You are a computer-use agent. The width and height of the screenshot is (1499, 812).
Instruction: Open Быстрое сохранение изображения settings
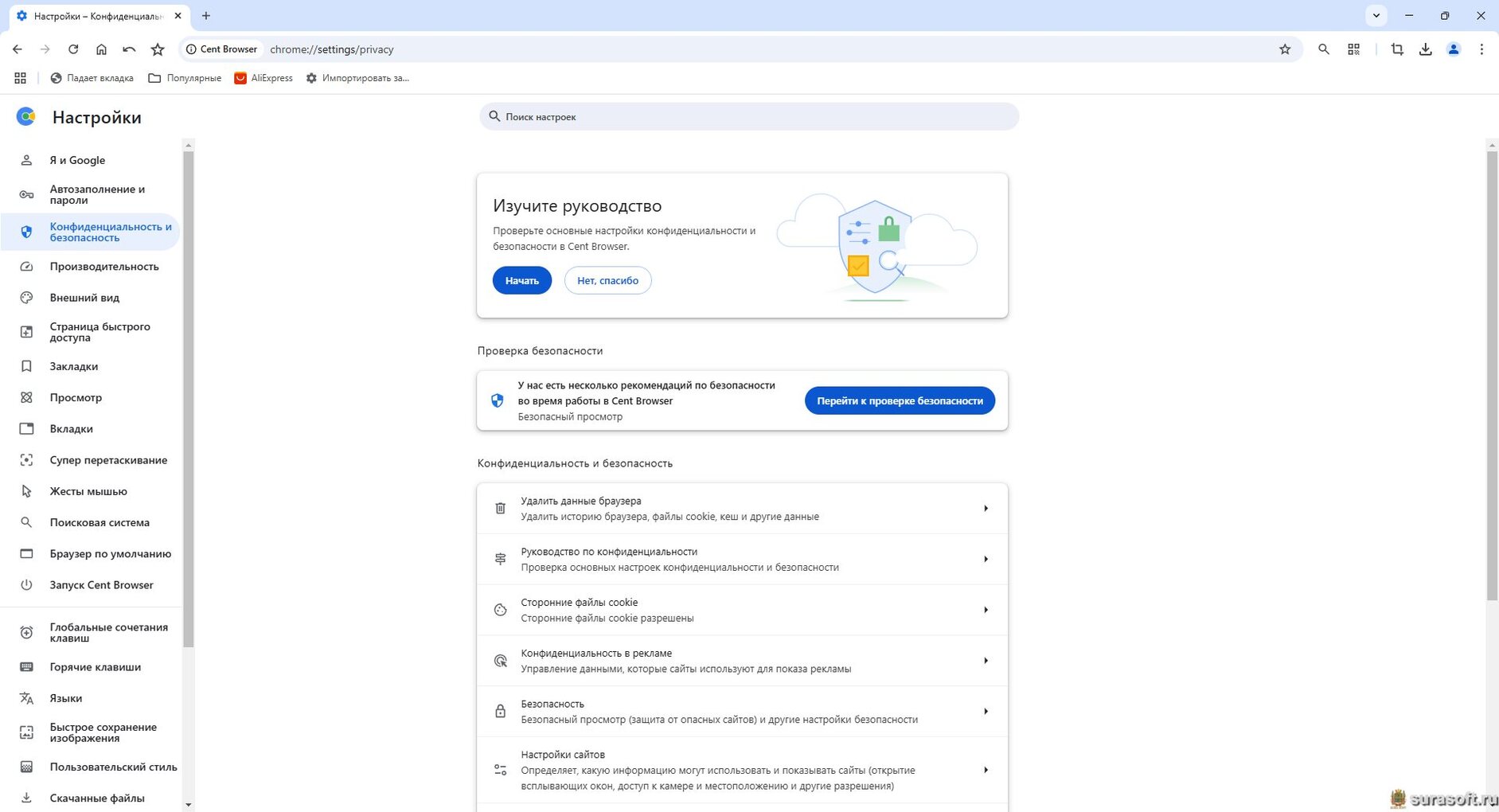pos(90,732)
